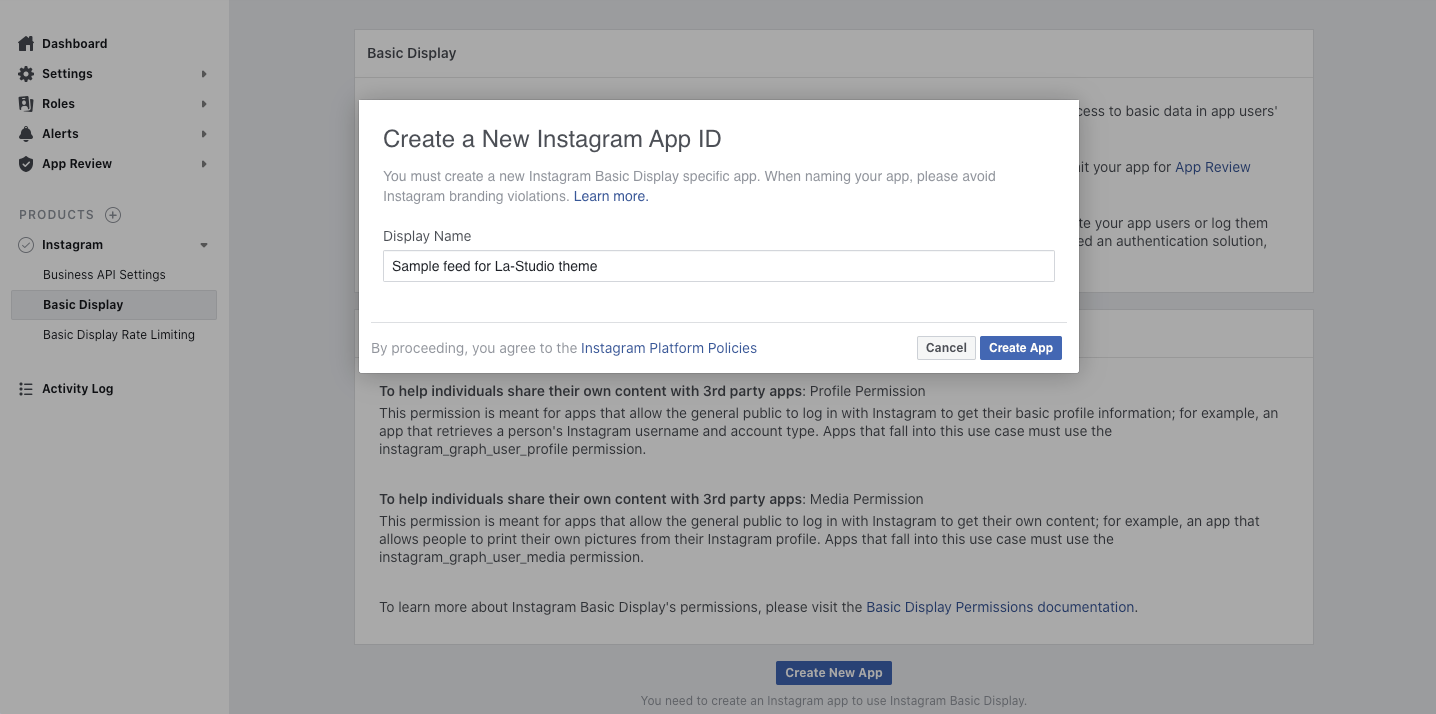Click the Settings gear icon
Screen dimensions: 1436x714
click(27, 74)
